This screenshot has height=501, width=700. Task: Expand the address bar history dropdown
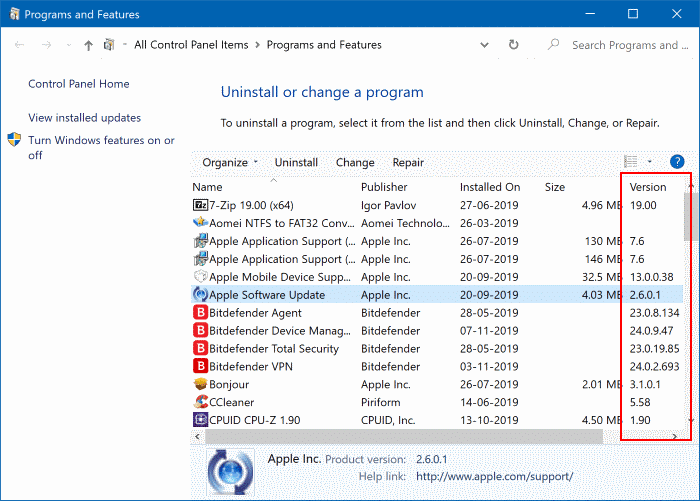coord(484,45)
